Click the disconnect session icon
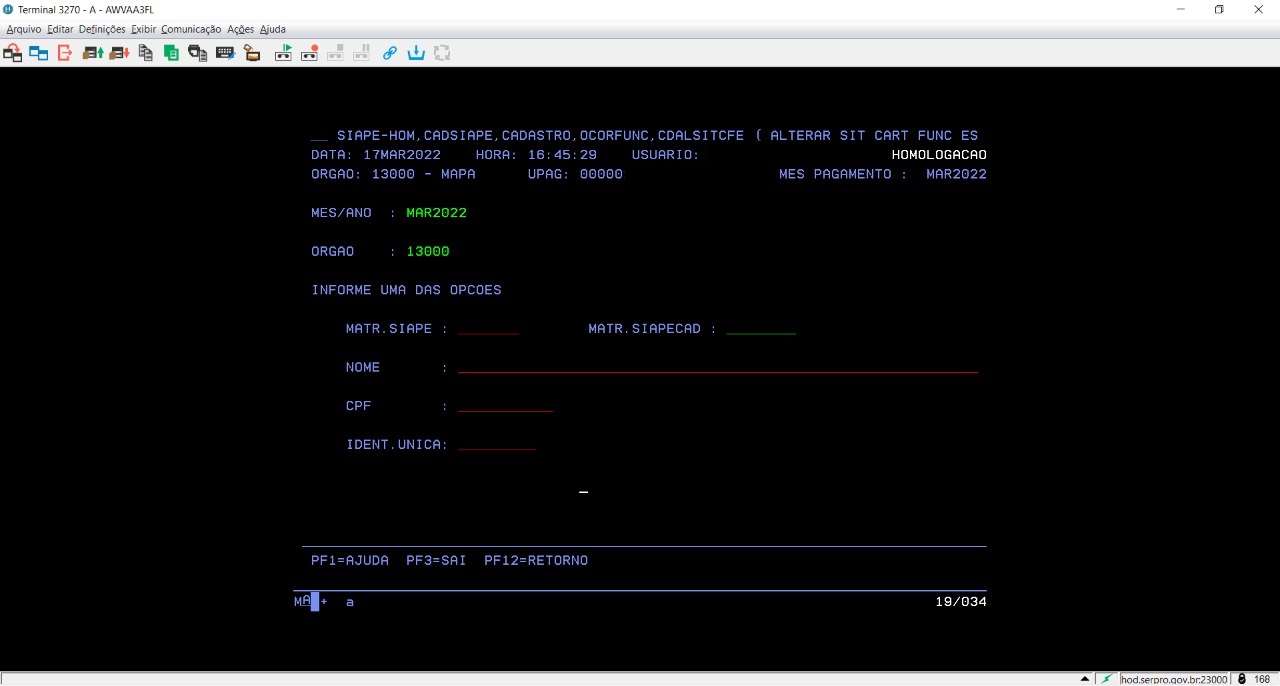The width and height of the screenshot is (1280, 686). click(65, 53)
